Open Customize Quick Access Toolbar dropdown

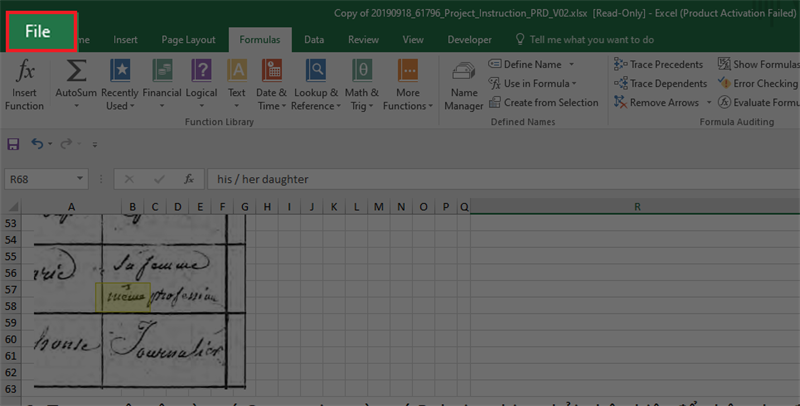click(x=94, y=145)
